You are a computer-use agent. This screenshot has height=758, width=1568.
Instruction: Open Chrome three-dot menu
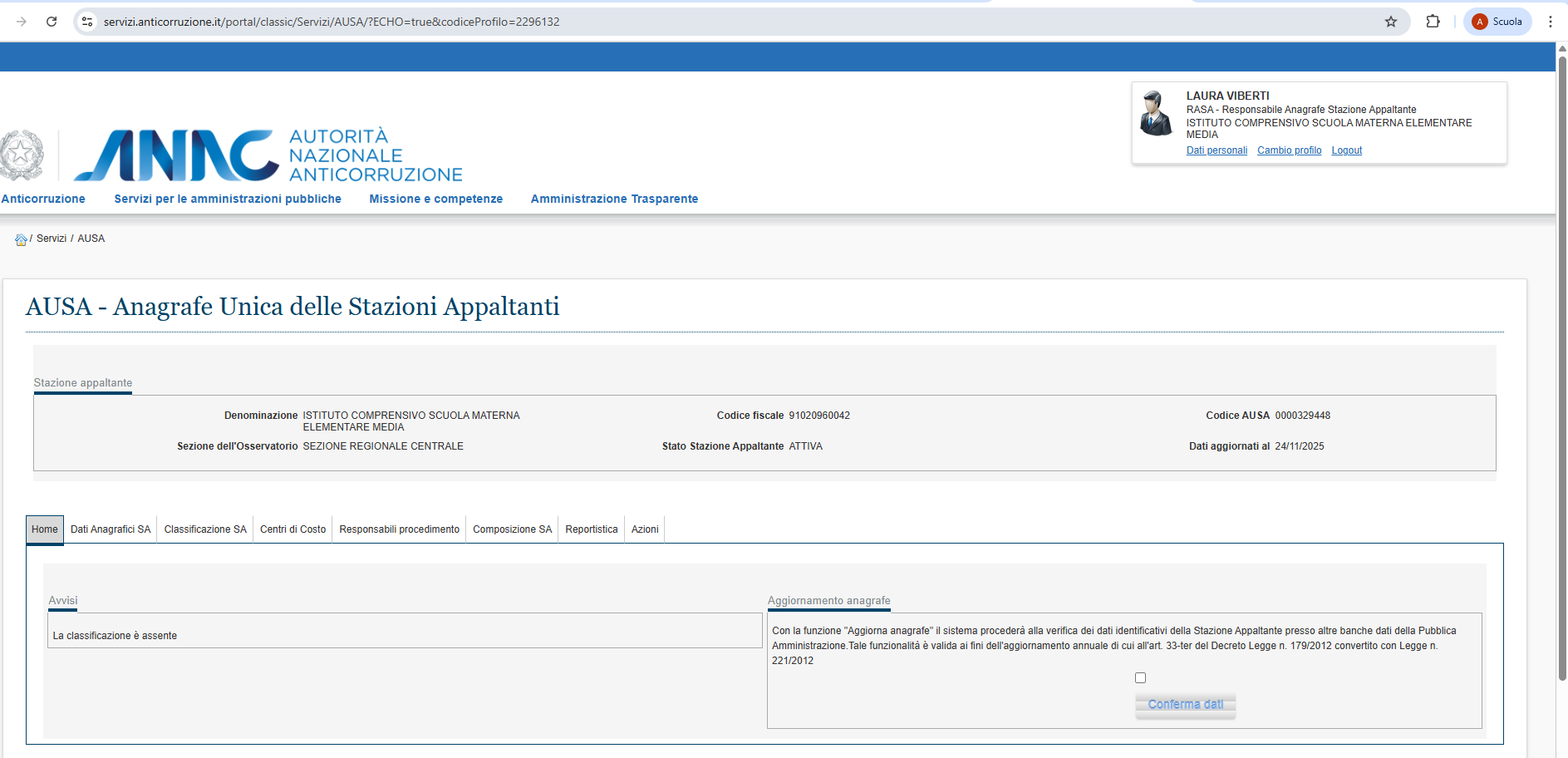point(1550,22)
